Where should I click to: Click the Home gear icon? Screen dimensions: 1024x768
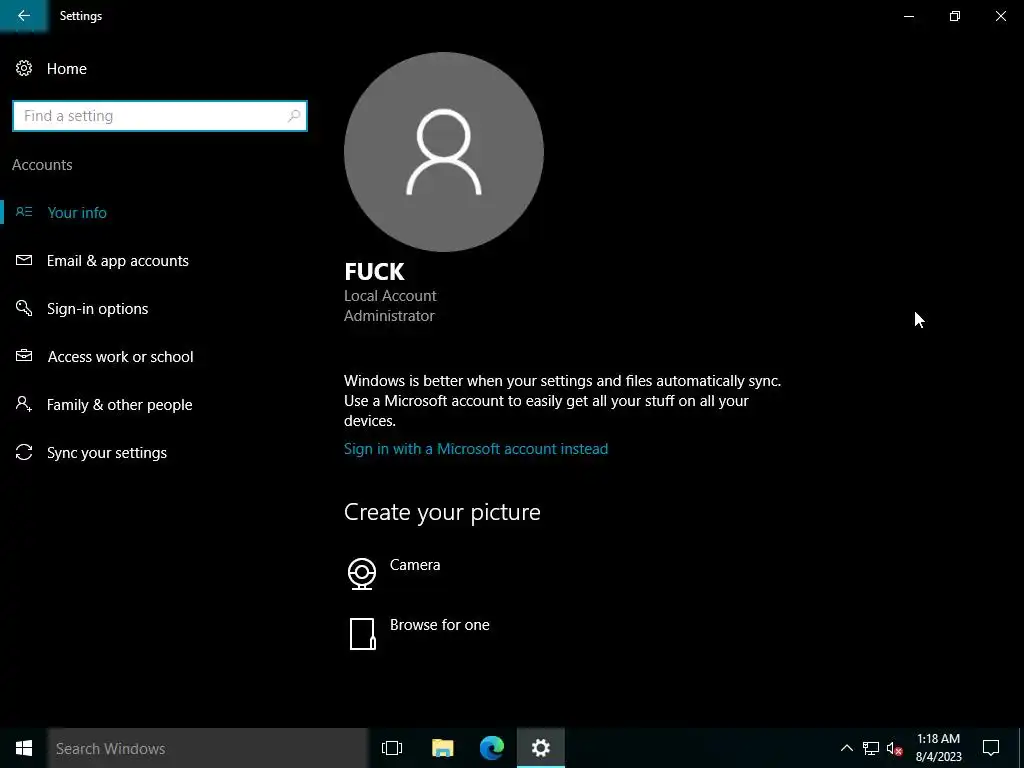24,69
